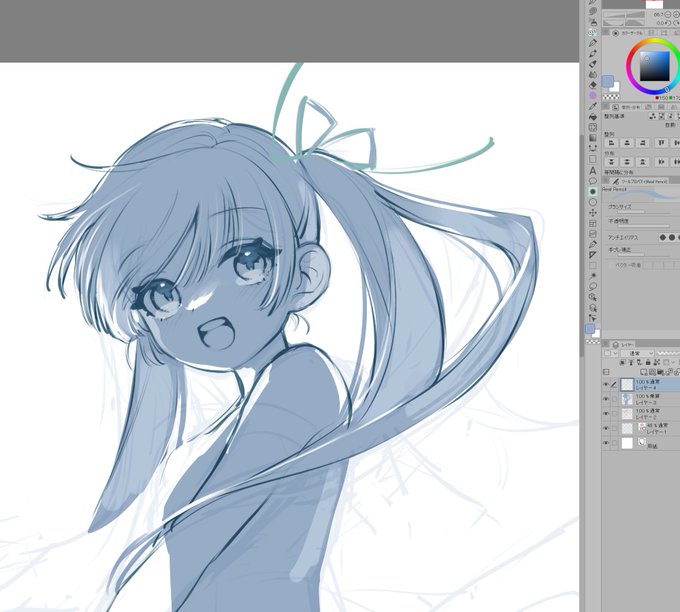Toggle the box beside レイヤー 3 eye
Image resolution: width=680 pixels, height=612 pixels.
click(x=614, y=399)
